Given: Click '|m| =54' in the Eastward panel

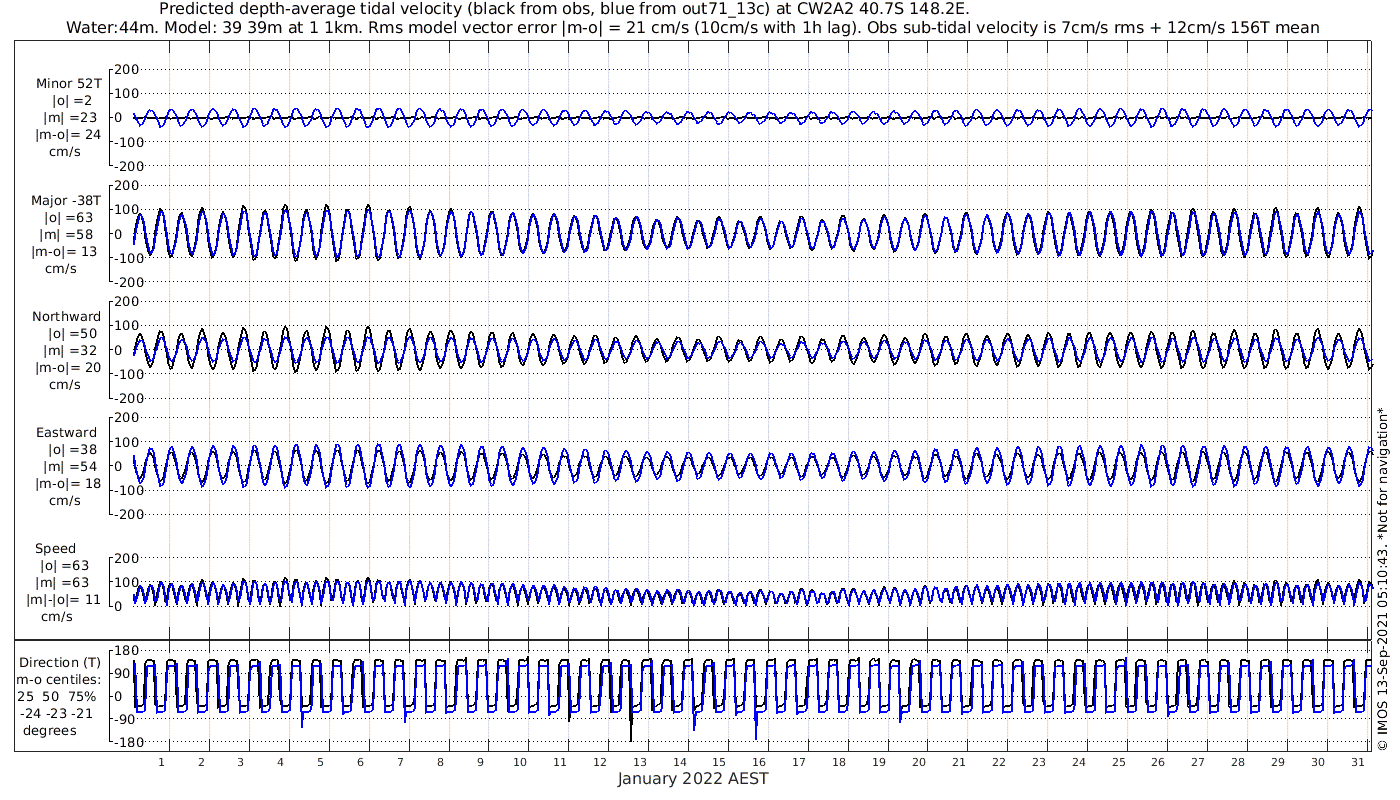Looking at the screenshot, I should (x=68, y=467).
